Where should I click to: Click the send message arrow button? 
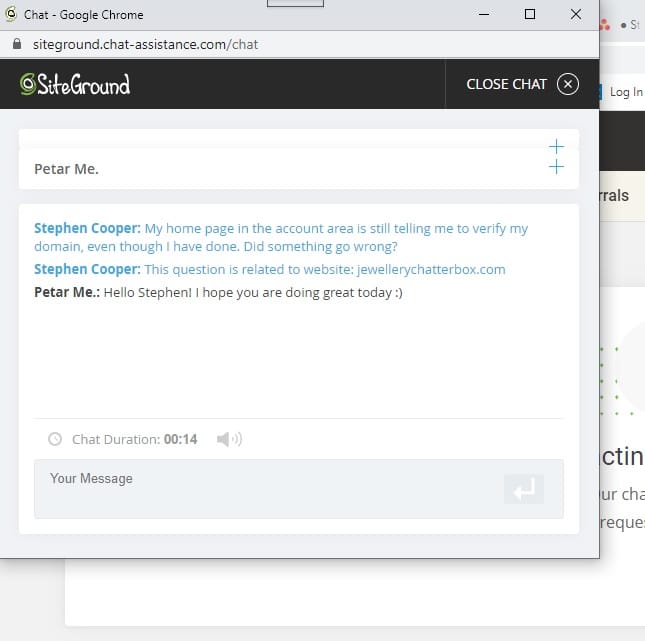point(524,489)
